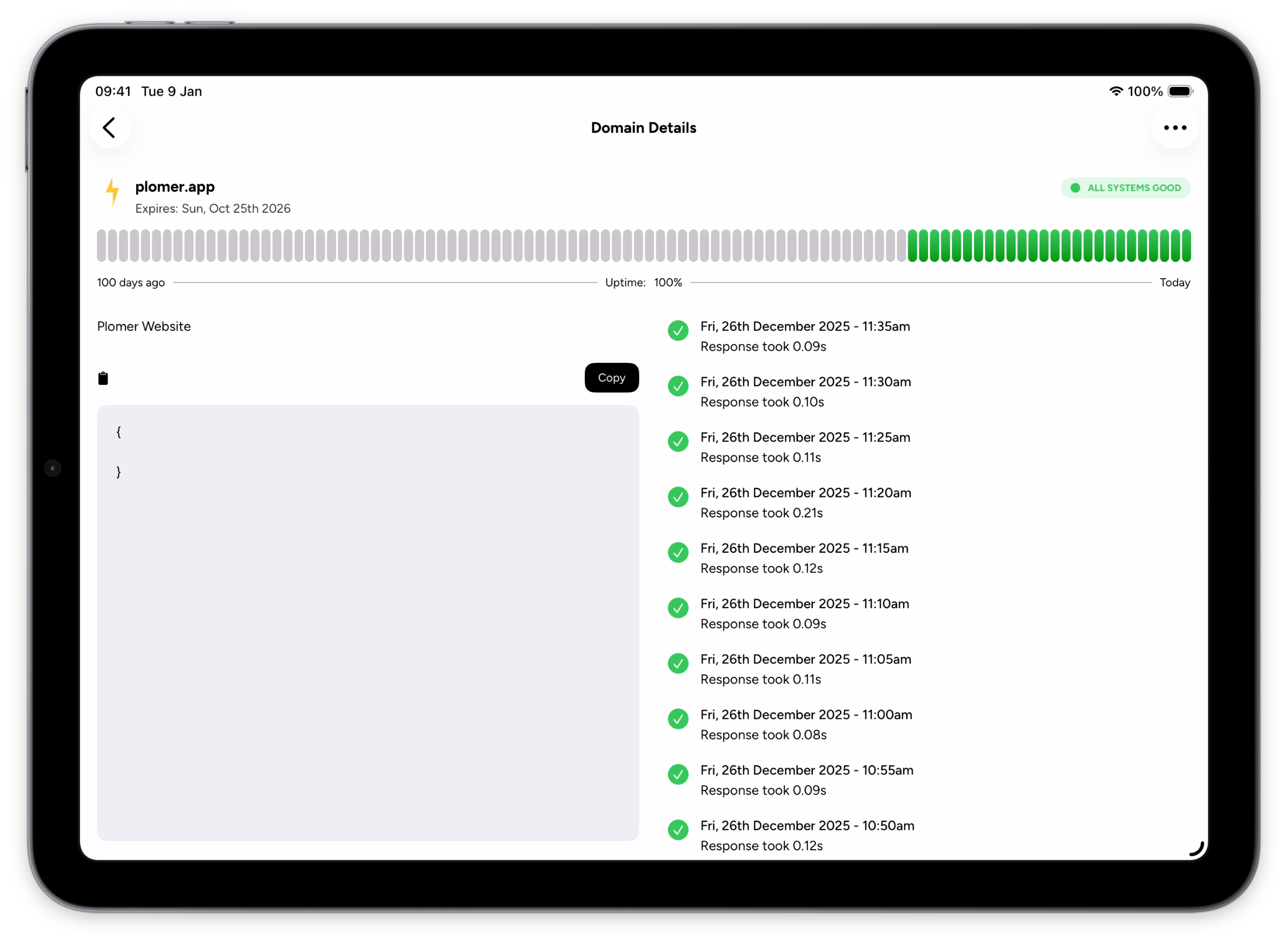The height and width of the screenshot is (945, 1288).
Task: Click the Wi-Fi icon in status bar
Action: tap(1115, 91)
